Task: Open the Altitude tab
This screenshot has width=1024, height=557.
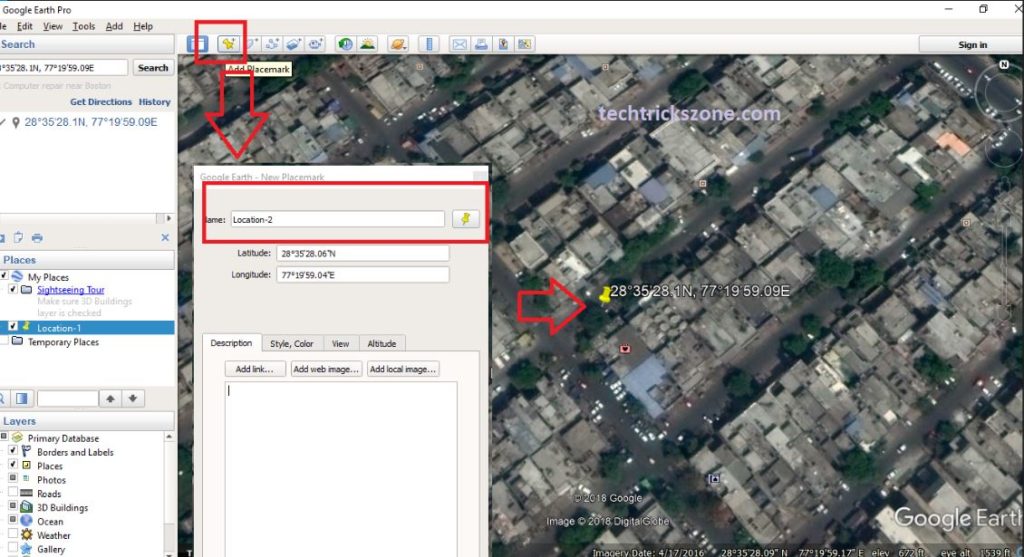Action: click(382, 344)
